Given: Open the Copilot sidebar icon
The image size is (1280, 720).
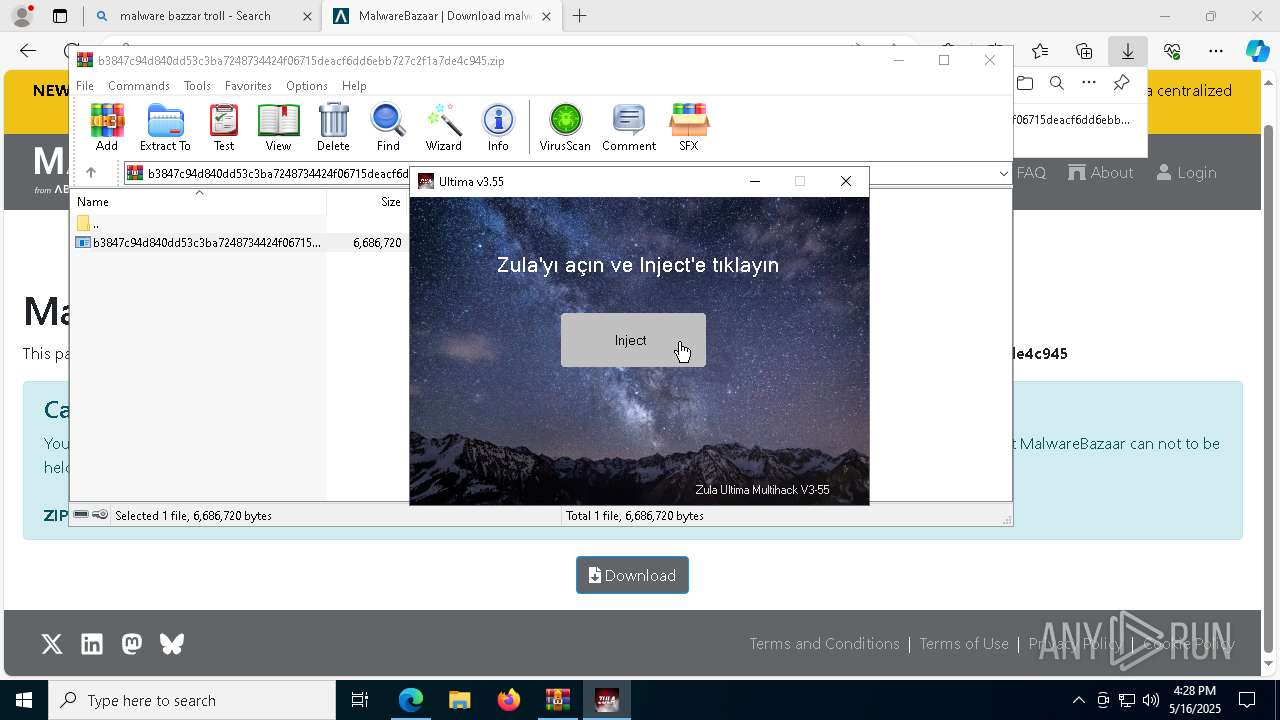Looking at the screenshot, I should coord(1257,51).
